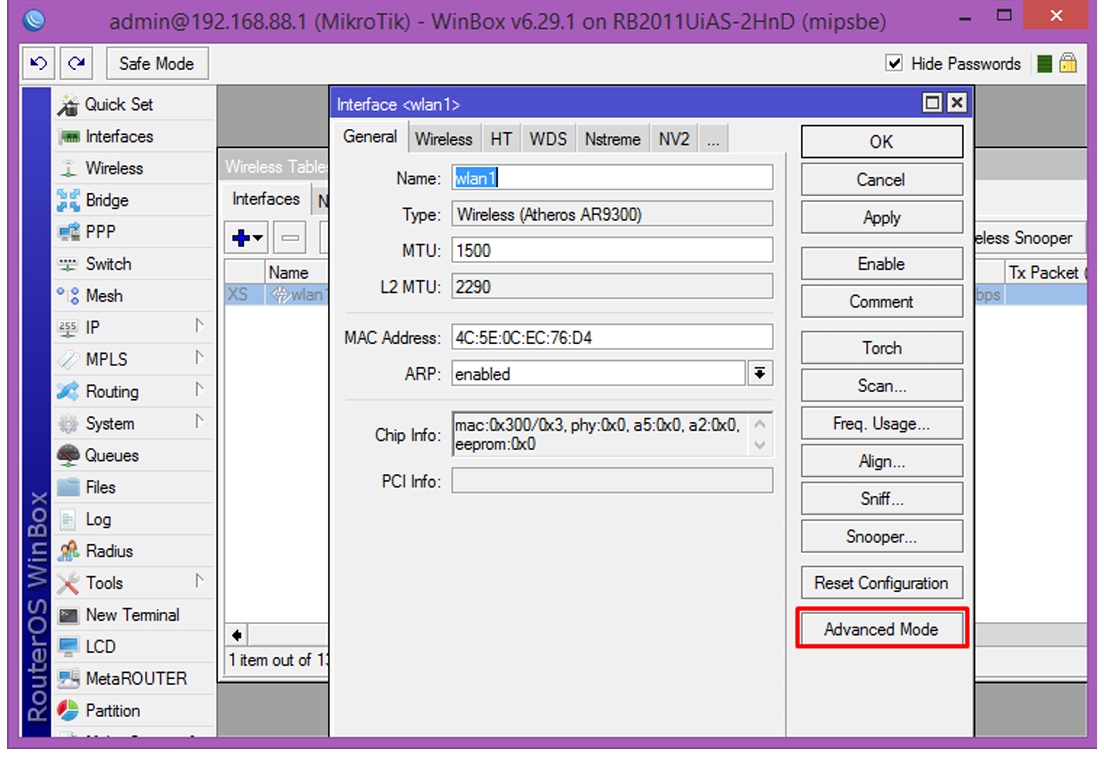Click the padlock icon in the top right
The height and width of the screenshot is (757, 1104).
coord(1068,63)
